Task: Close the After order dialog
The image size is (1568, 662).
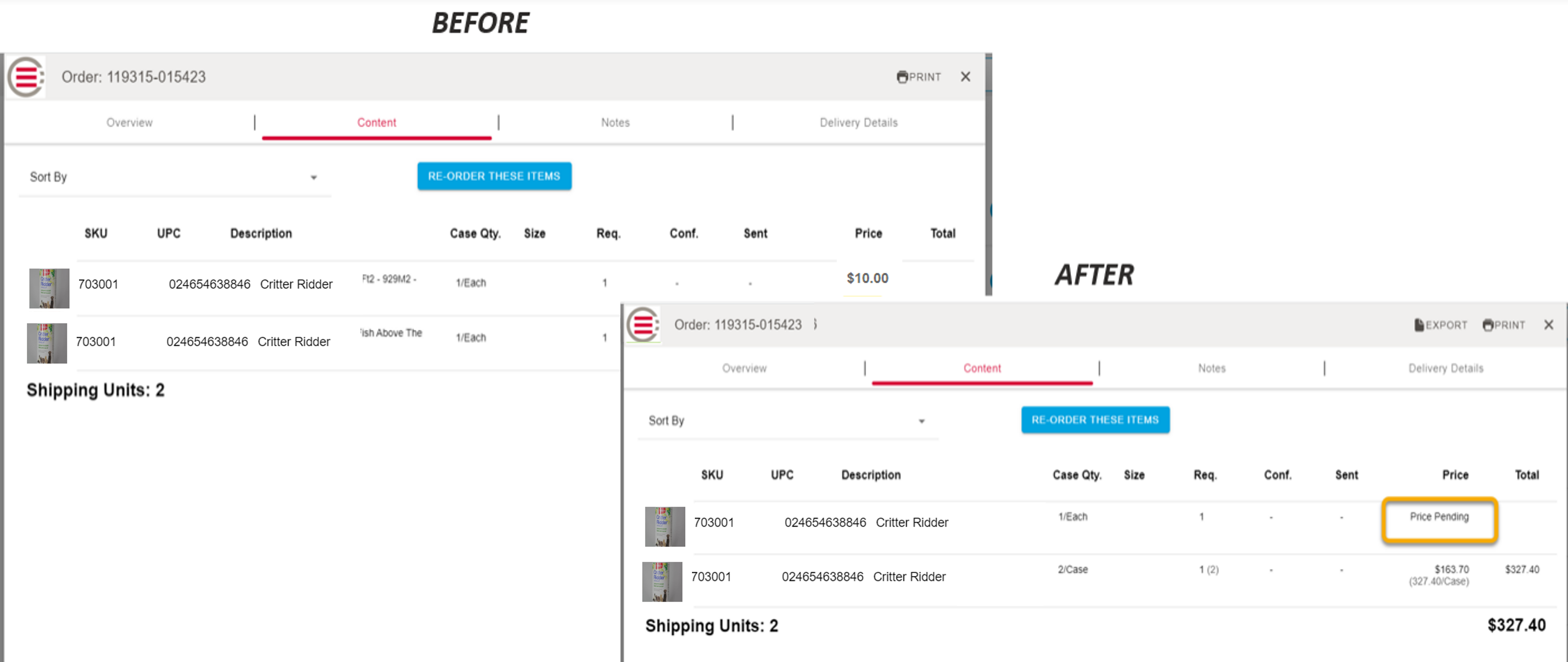Action: click(x=1548, y=325)
